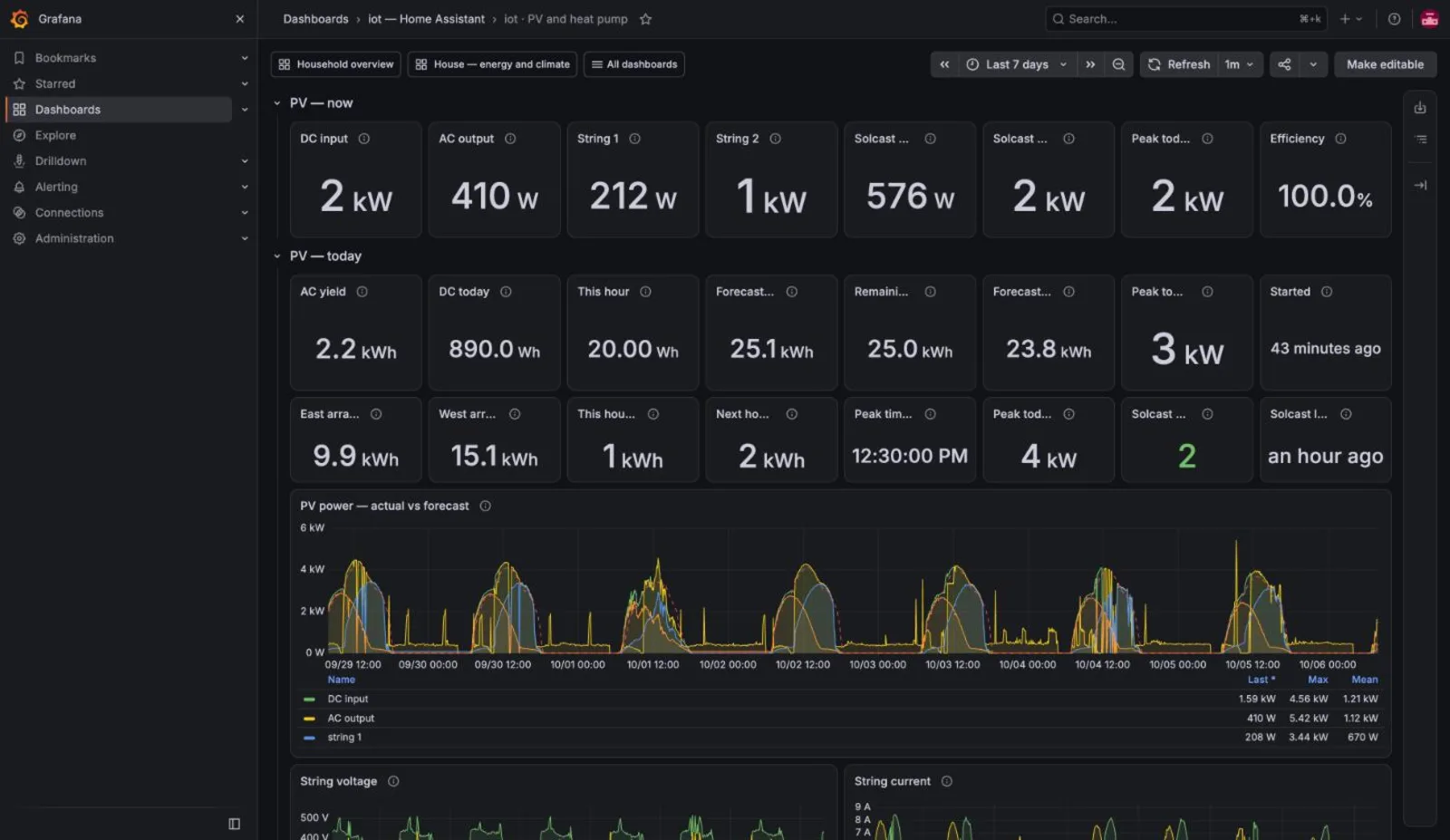The image size is (1450, 840).
Task: Expand the Administration section chevron
Action: click(245, 238)
